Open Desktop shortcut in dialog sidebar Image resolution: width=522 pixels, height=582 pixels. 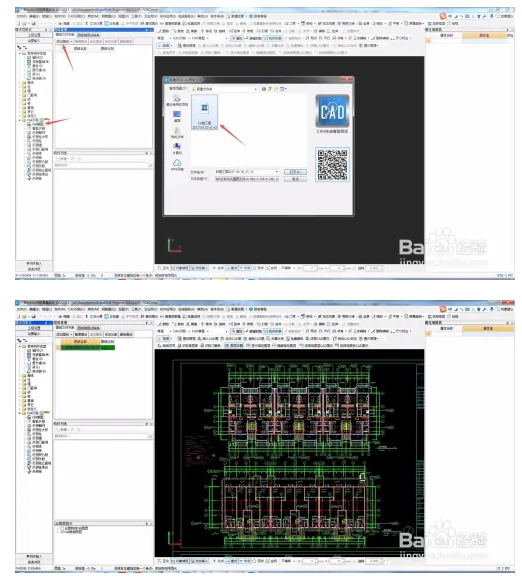177,117
